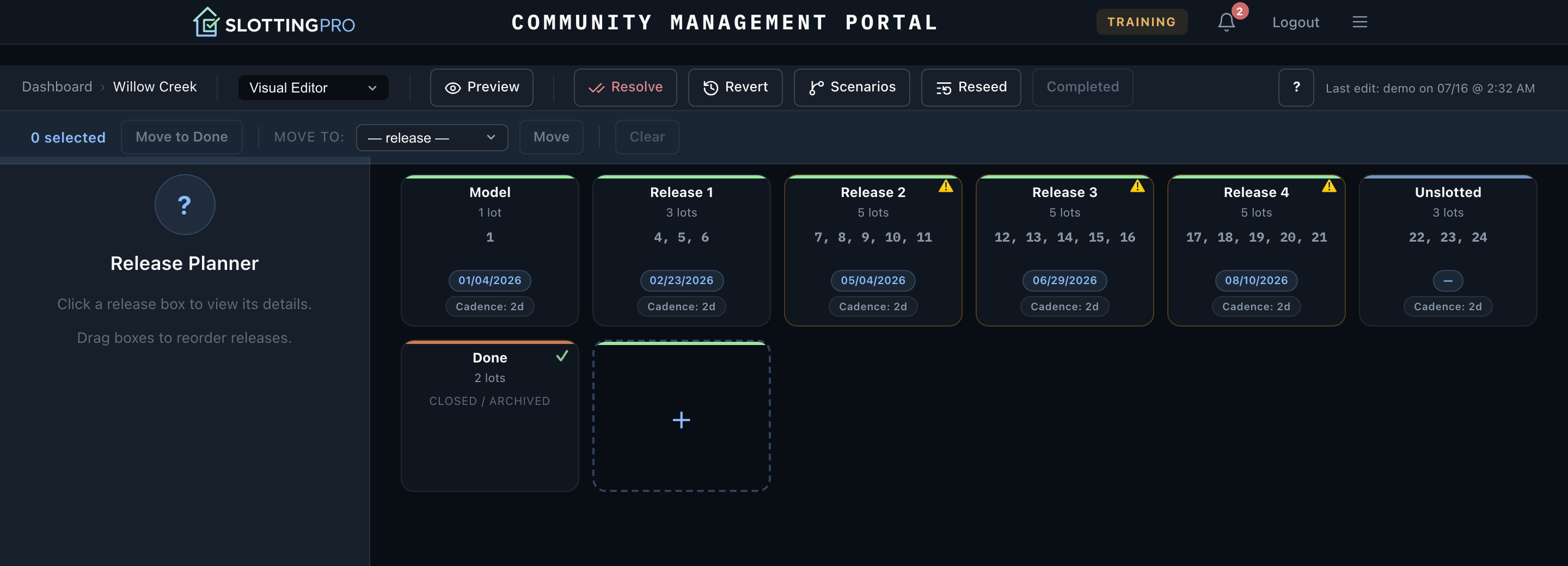Click Logout
The height and width of the screenshot is (566, 1568).
1295,22
